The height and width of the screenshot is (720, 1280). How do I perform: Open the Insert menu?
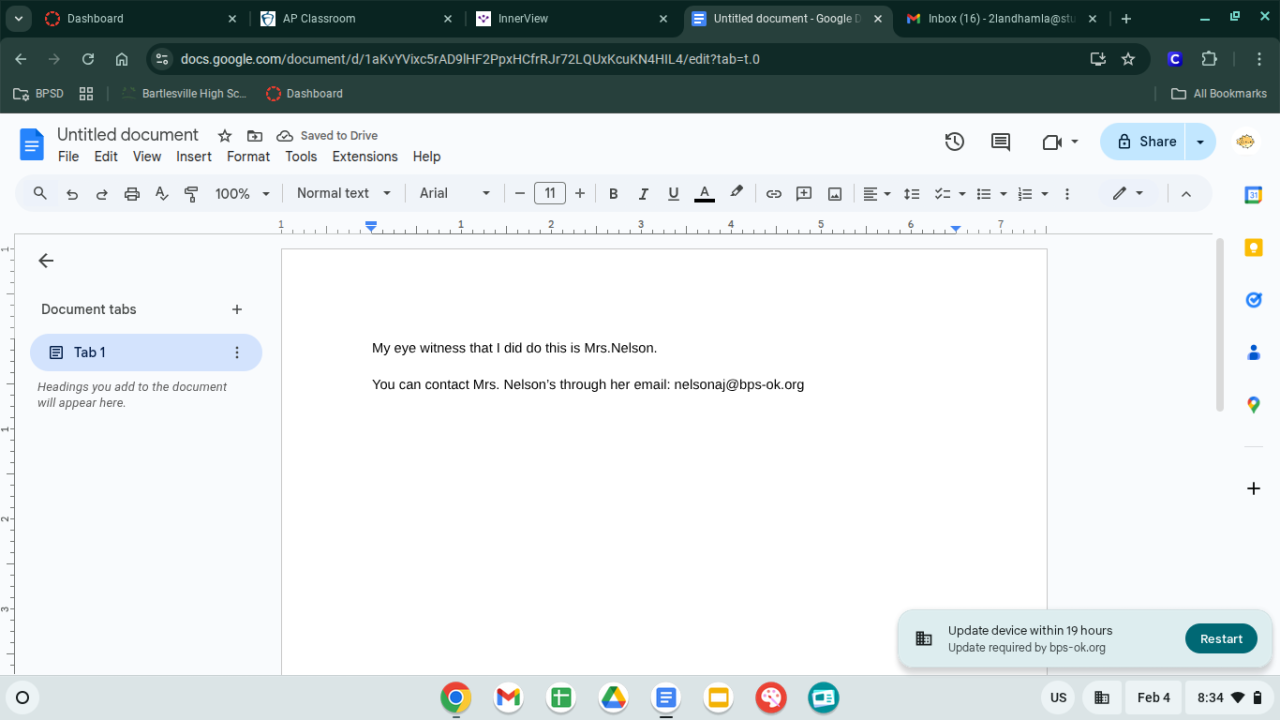[194, 157]
